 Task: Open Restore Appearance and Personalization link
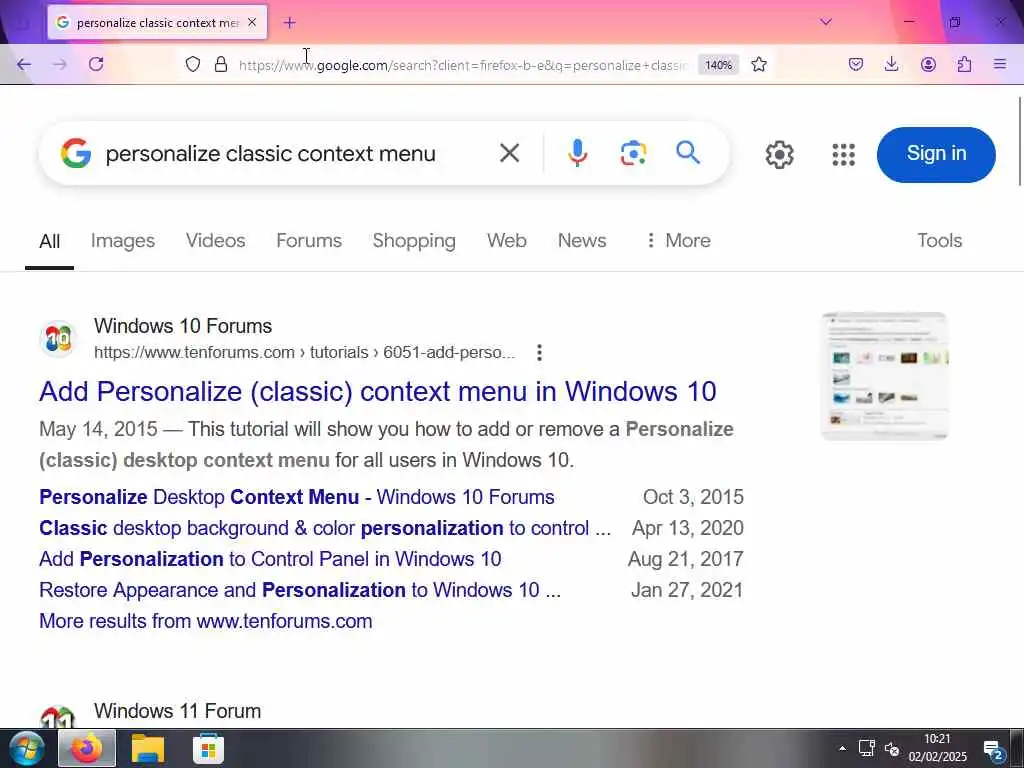click(300, 590)
